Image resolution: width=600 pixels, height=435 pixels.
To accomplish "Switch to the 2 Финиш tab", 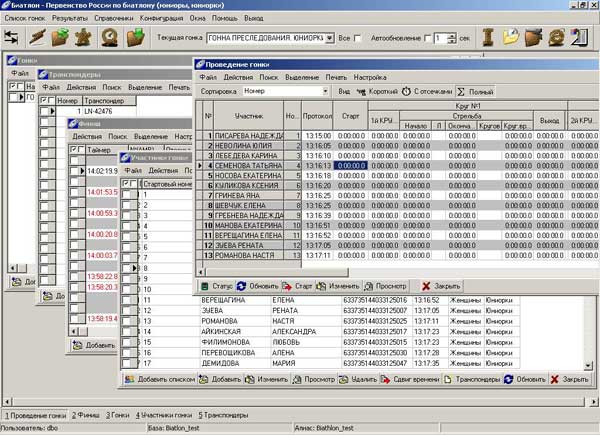I will pyautogui.click(x=86, y=415).
